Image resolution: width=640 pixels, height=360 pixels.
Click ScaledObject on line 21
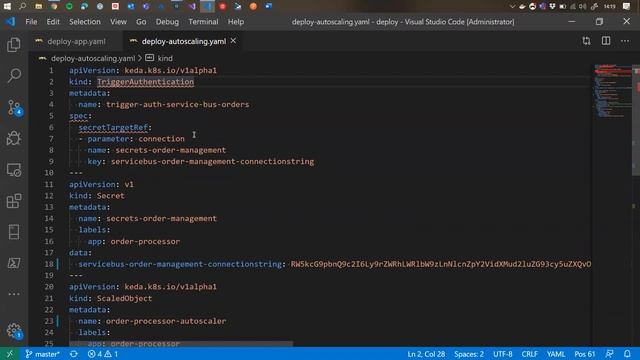pyautogui.click(x=124, y=298)
